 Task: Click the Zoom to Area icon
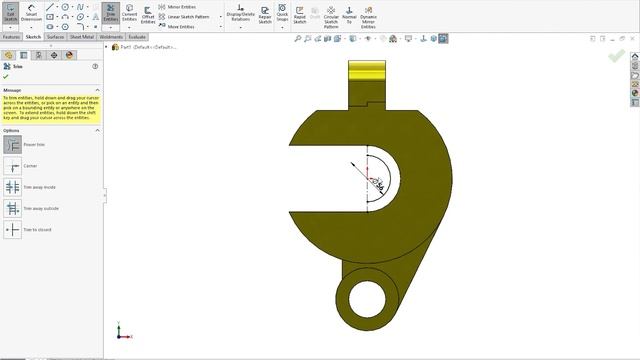click(x=308, y=38)
